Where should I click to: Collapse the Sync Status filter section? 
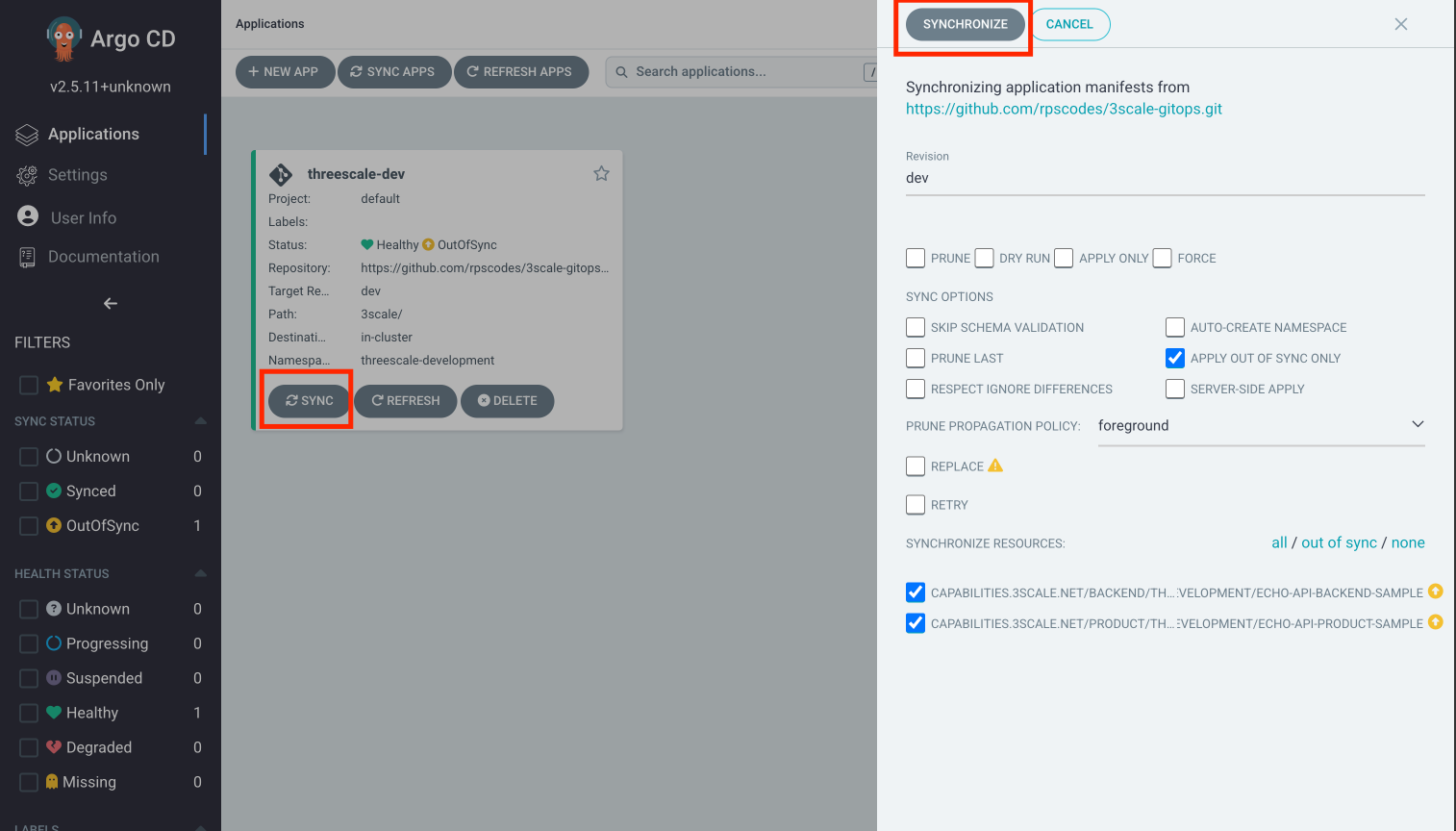pyautogui.click(x=200, y=421)
